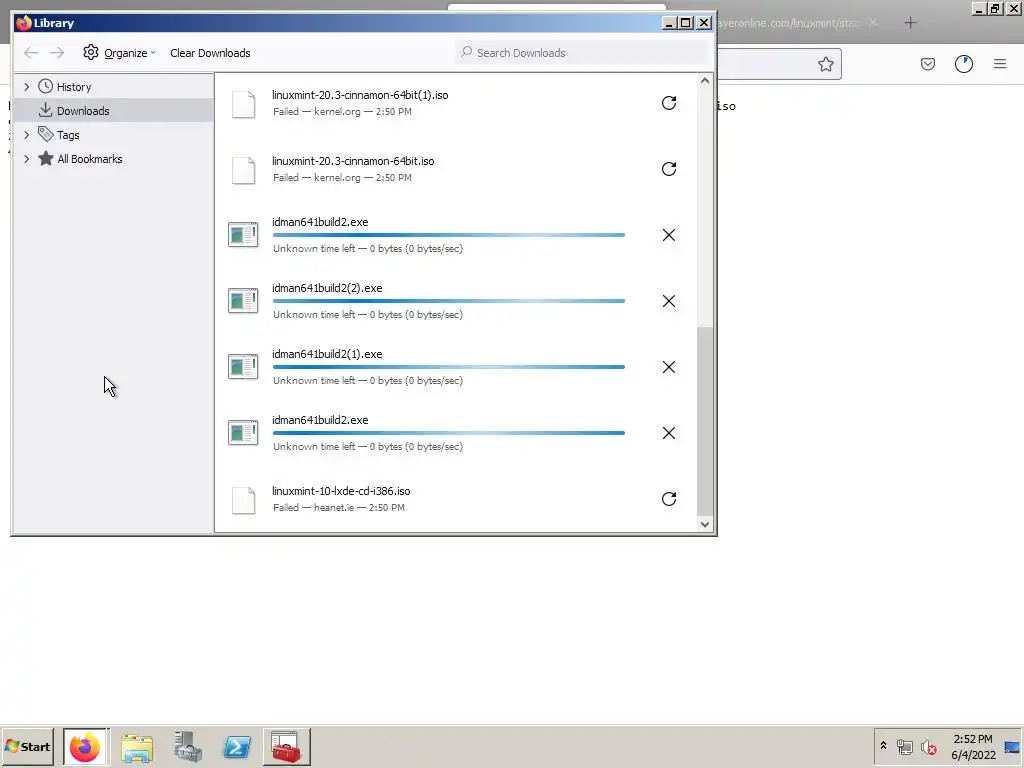This screenshot has width=1024, height=768.
Task: Click volume icon in system tray
Action: [928, 747]
